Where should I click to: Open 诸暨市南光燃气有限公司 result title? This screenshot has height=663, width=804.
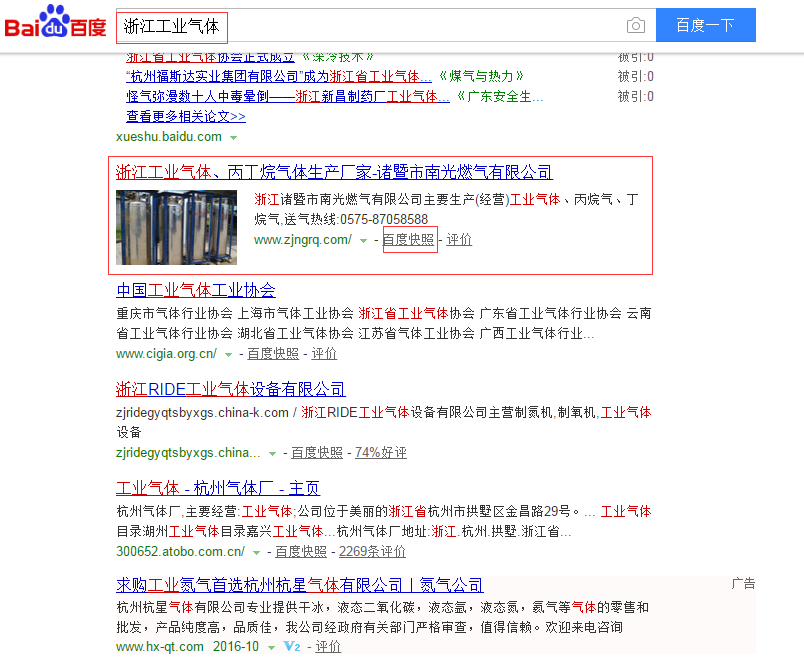pos(334,173)
